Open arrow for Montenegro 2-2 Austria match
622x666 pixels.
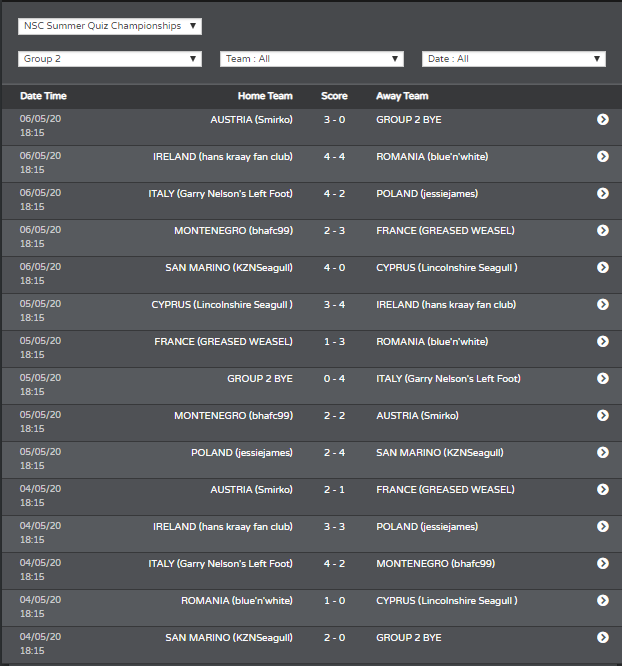click(x=602, y=415)
